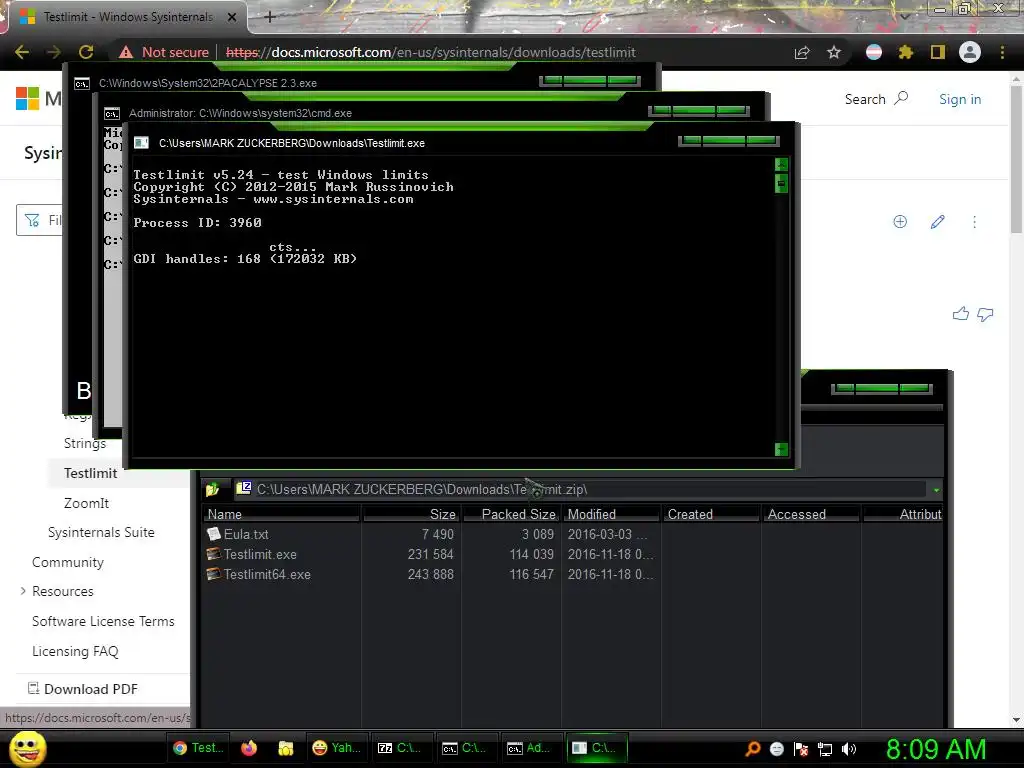Click the Administrator cmd.exe title bar
1024x768 pixels.
point(374,113)
